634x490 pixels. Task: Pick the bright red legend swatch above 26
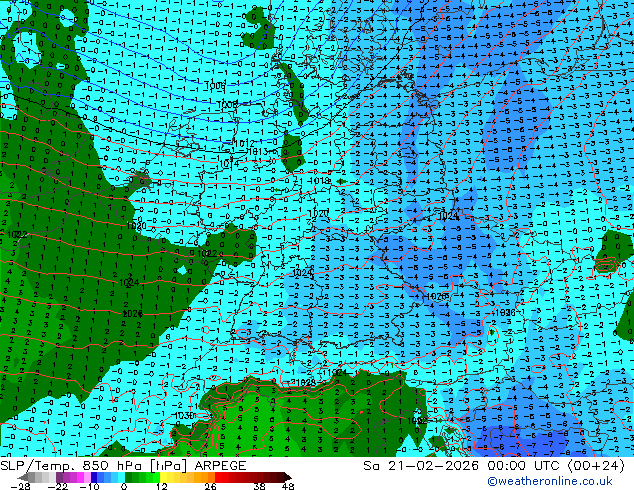pyautogui.click(x=218, y=477)
